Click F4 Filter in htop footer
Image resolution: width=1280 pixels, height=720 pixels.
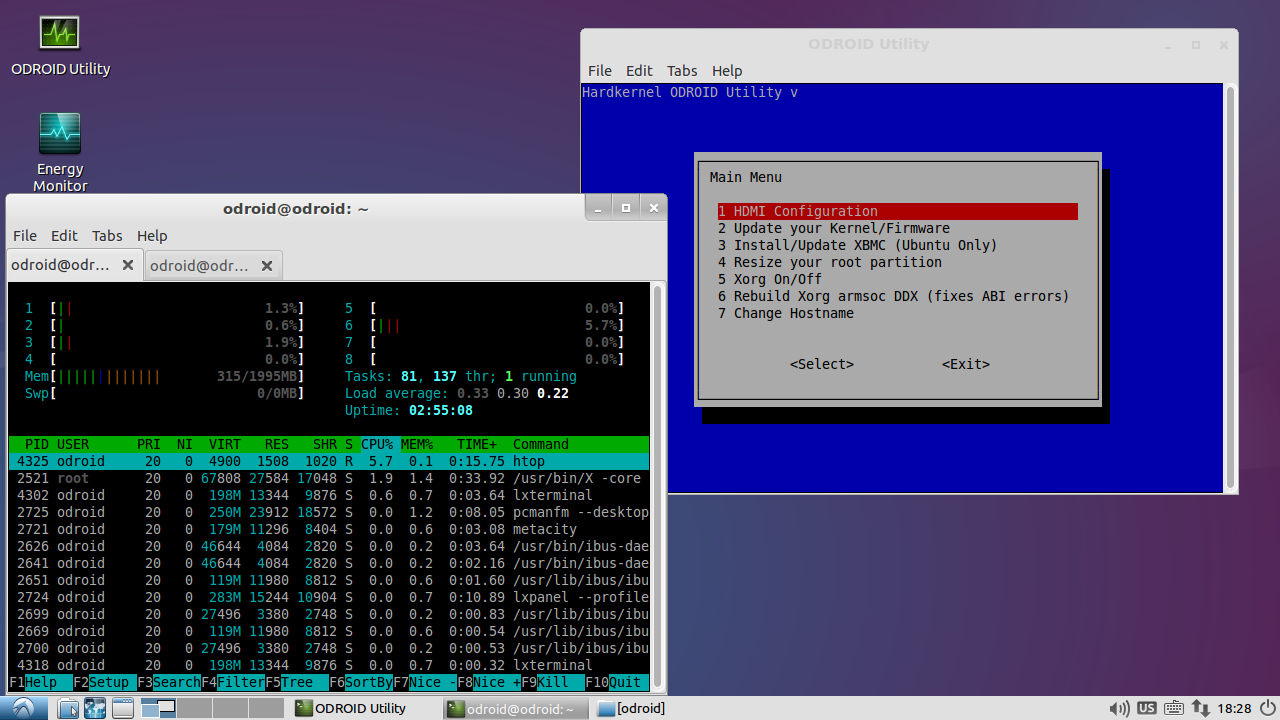(233, 682)
